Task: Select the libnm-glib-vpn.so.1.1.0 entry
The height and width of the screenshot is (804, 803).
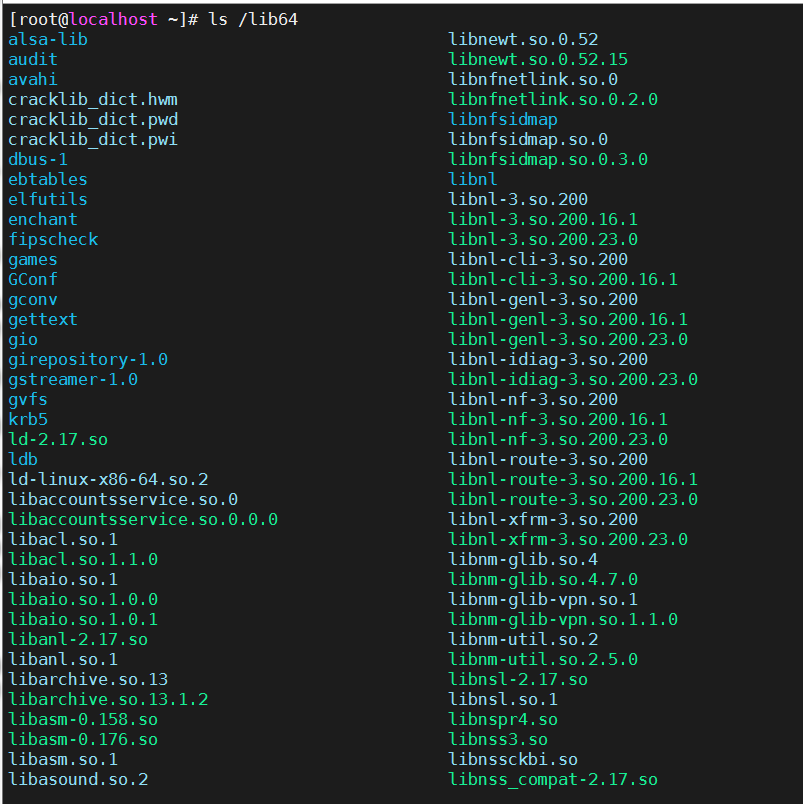Action: (563, 619)
